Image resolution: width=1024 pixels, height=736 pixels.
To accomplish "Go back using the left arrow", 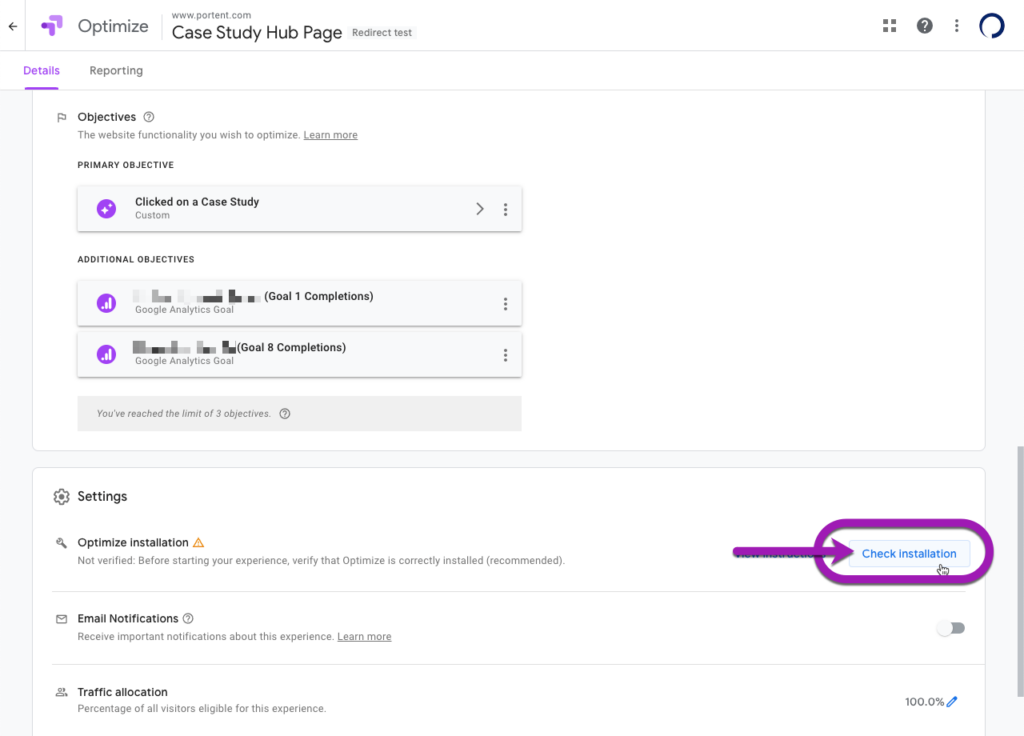I will pyautogui.click(x=13, y=26).
